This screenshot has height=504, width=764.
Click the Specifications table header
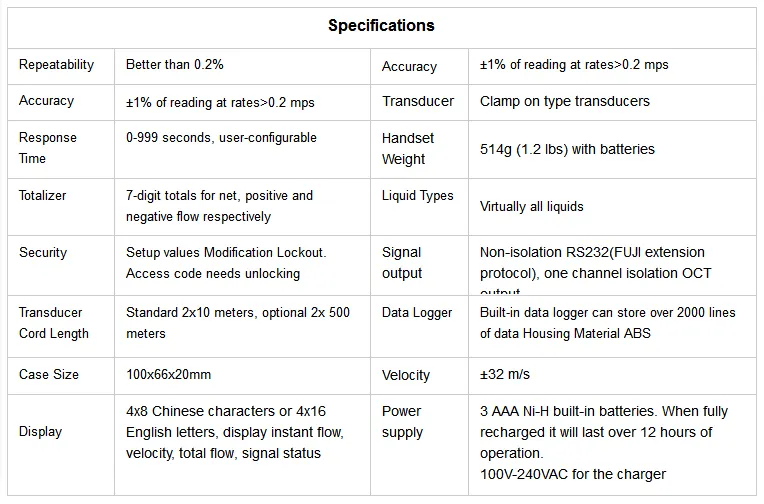click(x=381, y=26)
